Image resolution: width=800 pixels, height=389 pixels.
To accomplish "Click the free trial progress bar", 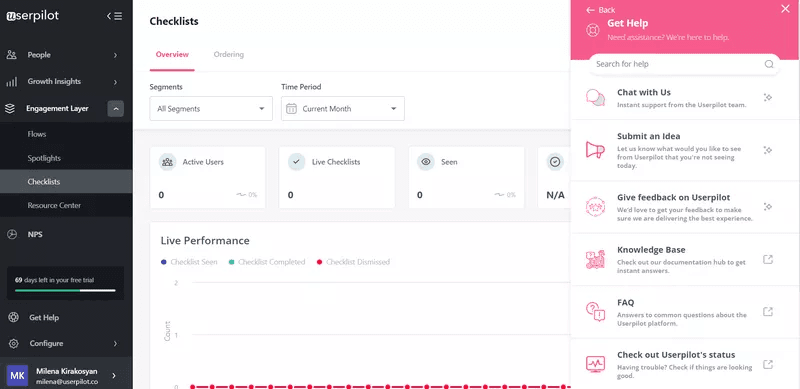I will 65,290.
